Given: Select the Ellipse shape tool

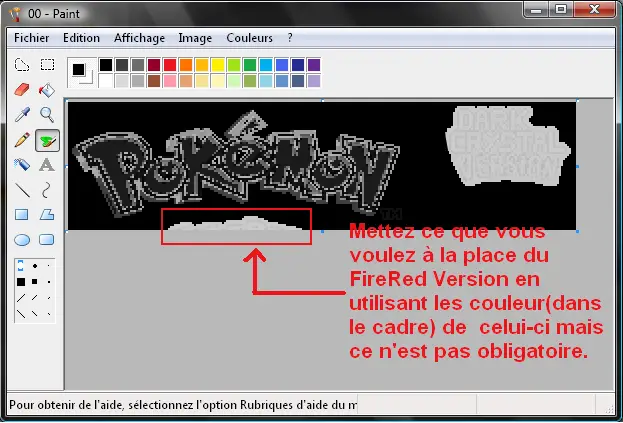Looking at the screenshot, I should click(x=22, y=240).
